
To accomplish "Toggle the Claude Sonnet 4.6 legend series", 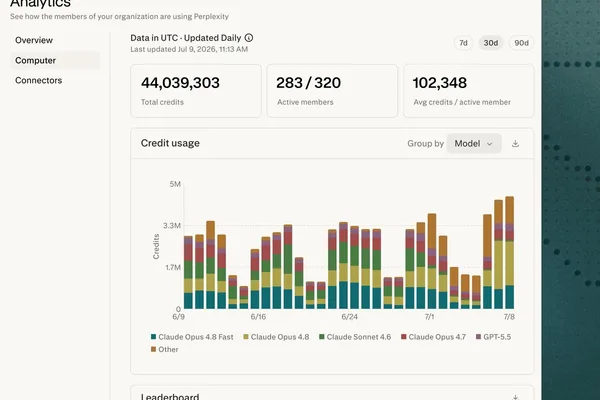I will coord(355,337).
